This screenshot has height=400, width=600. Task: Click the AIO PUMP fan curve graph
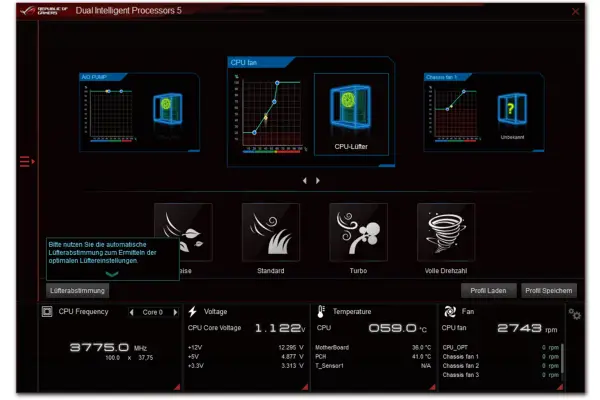[x=110, y=113]
